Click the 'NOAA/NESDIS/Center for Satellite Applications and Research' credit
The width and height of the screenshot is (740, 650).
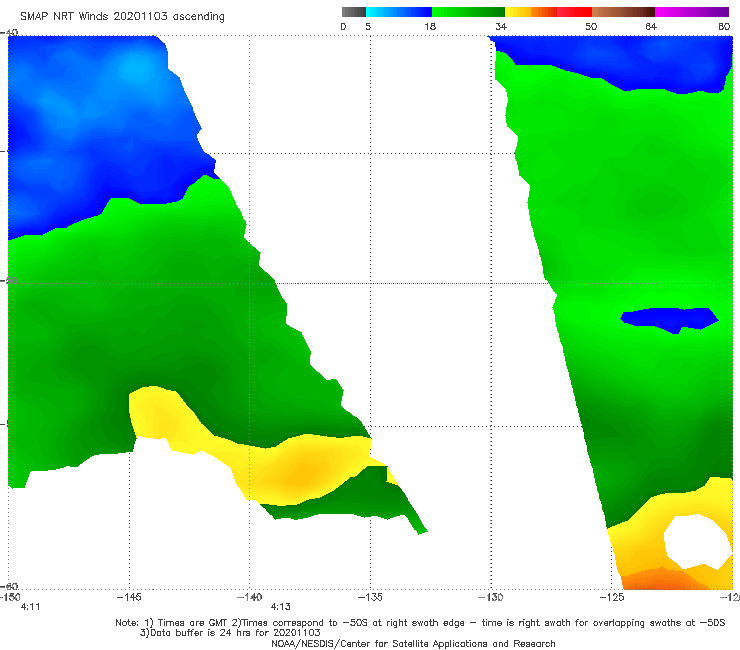tap(413, 644)
